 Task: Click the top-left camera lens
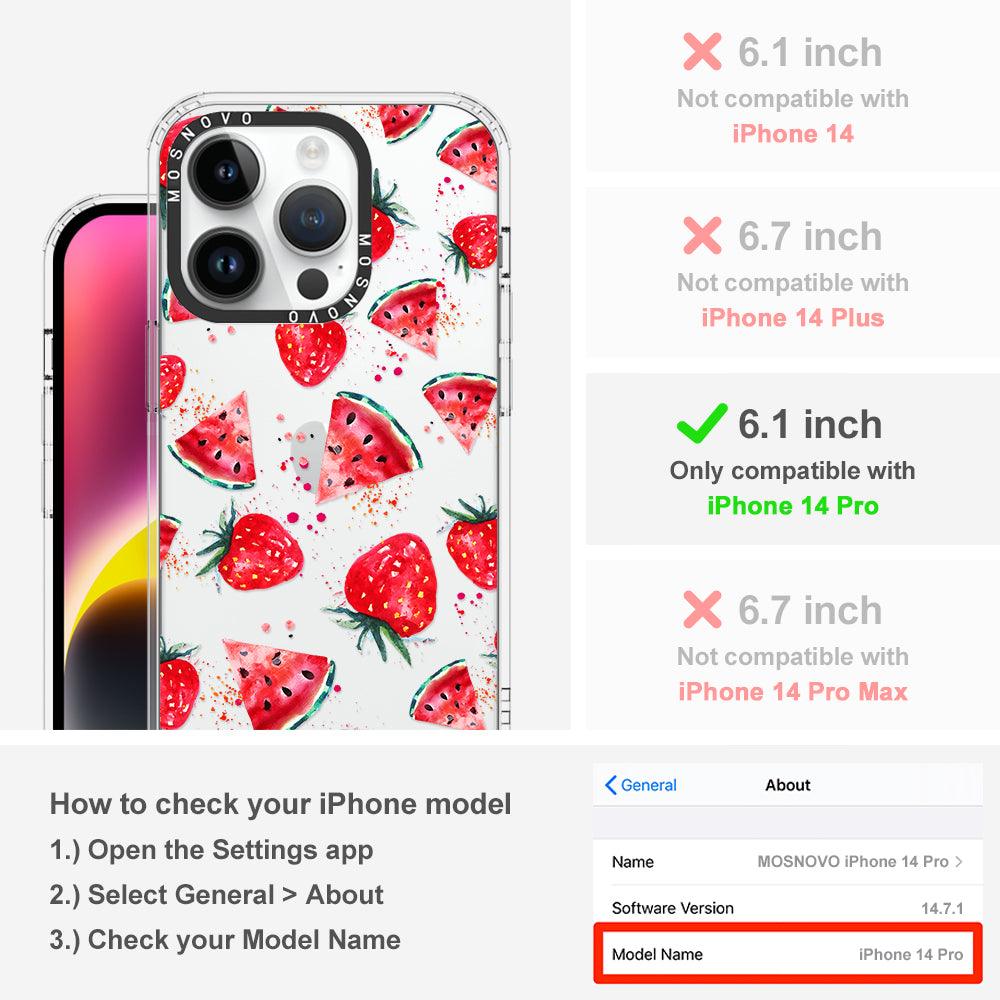coord(226,171)
